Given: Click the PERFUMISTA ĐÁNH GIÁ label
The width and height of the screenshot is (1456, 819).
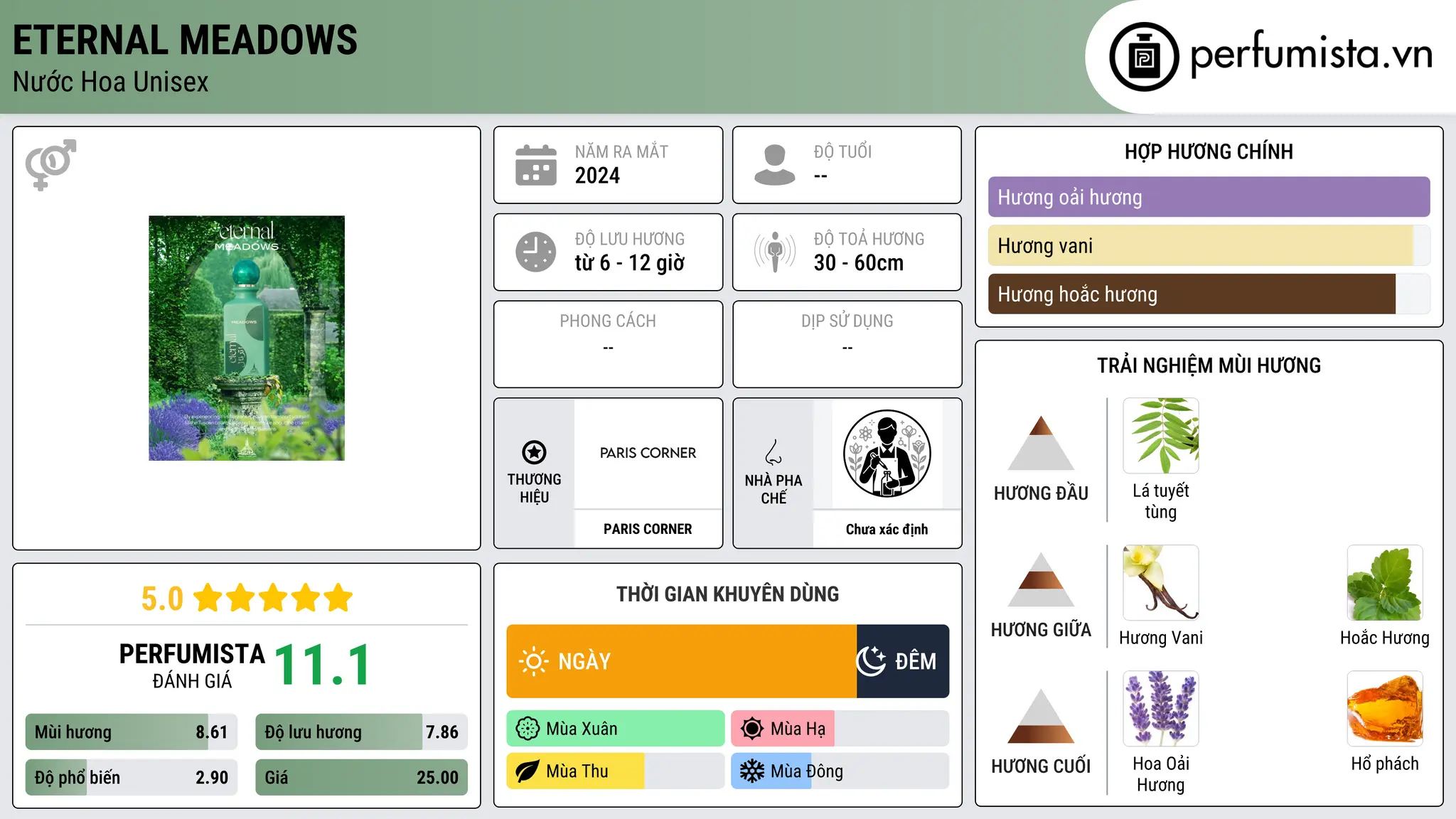Looking at the screenshot, I should pyautogui.click(x=192, y=665).
